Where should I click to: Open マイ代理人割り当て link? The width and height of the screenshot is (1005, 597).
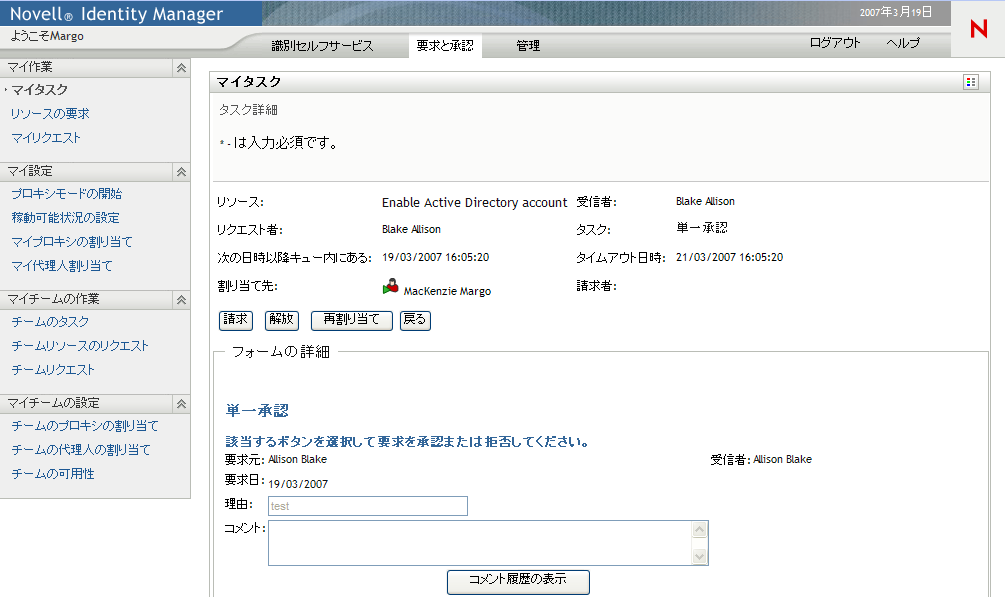[62, 265]
